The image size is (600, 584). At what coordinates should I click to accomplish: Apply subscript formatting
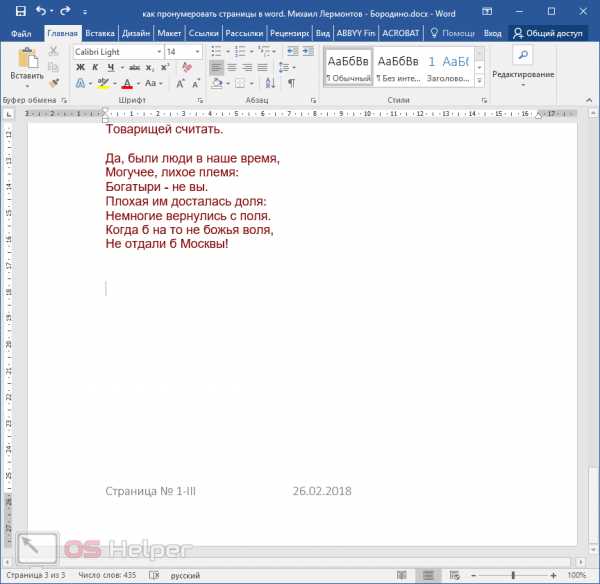coord(150,68)
